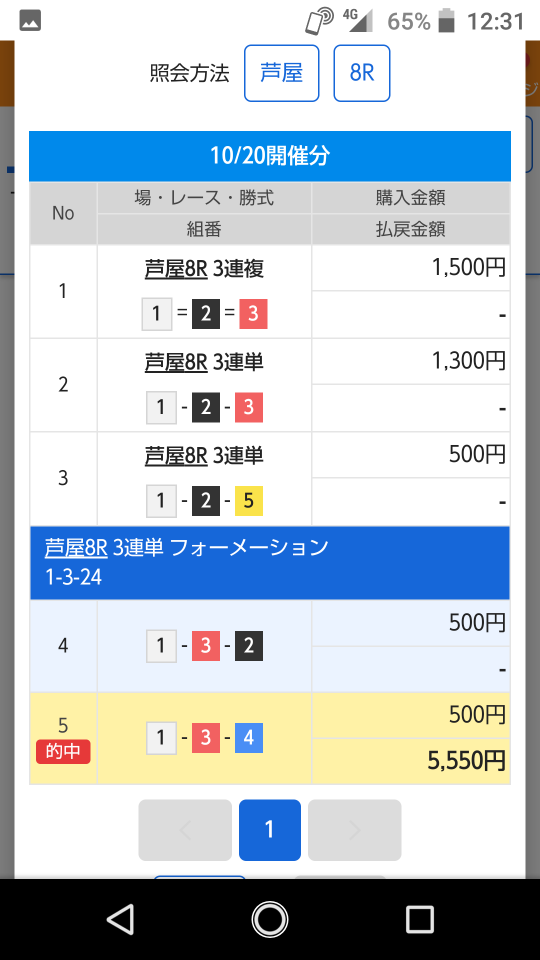The width and height of the screenshot is (540, 960).
Task: Open 芦屋8R link in formation header
Action: pyautogui.click(x=77, y=547)
